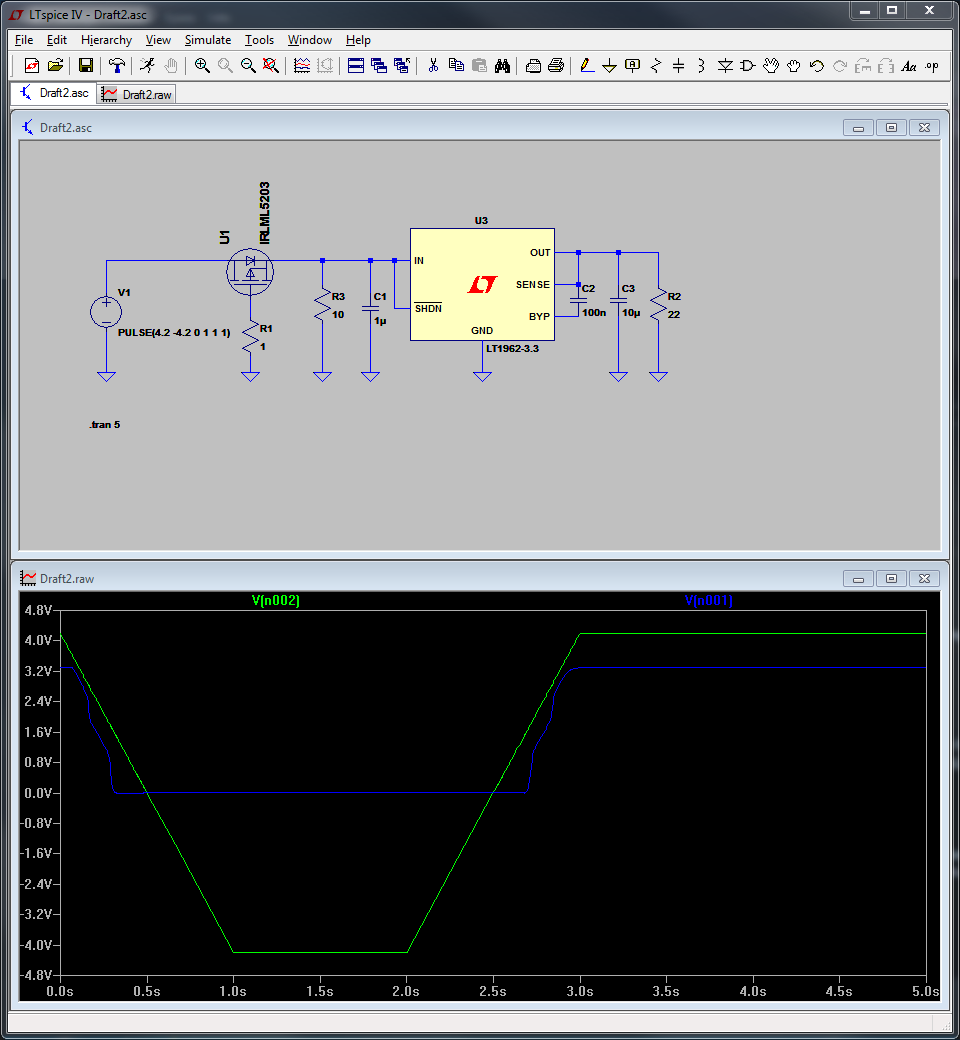The height and width of the screenshot is (1040, 960).
Task: Click the LT1962-3.3 regulator block U3
Action: point(482,285)
